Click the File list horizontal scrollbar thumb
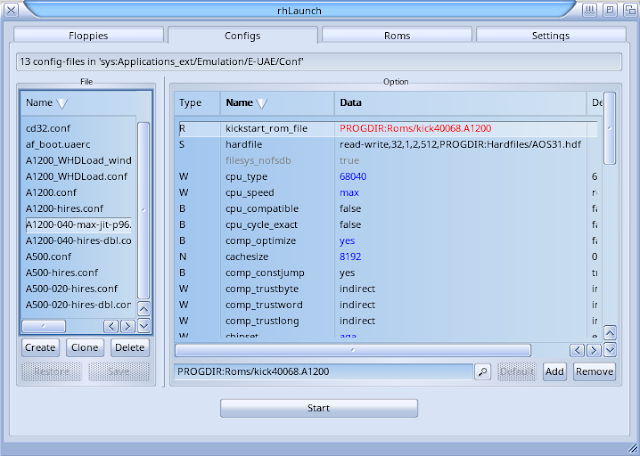Screen dimensions: 640x456 click(43, 326)
